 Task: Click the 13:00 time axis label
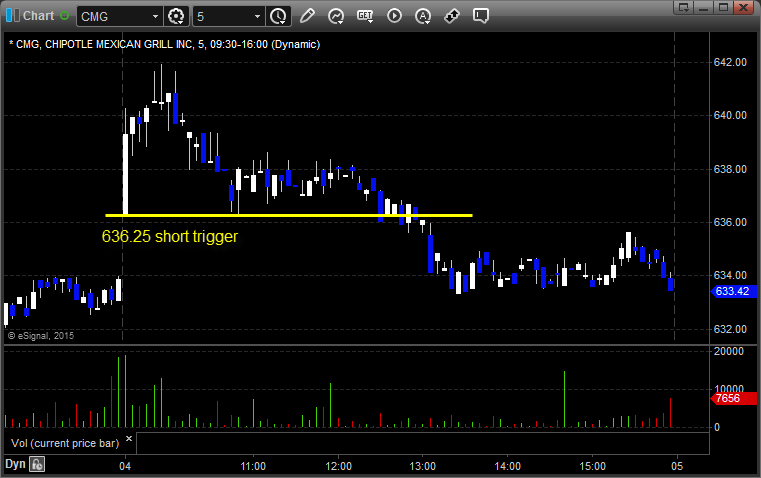[423, 466]
